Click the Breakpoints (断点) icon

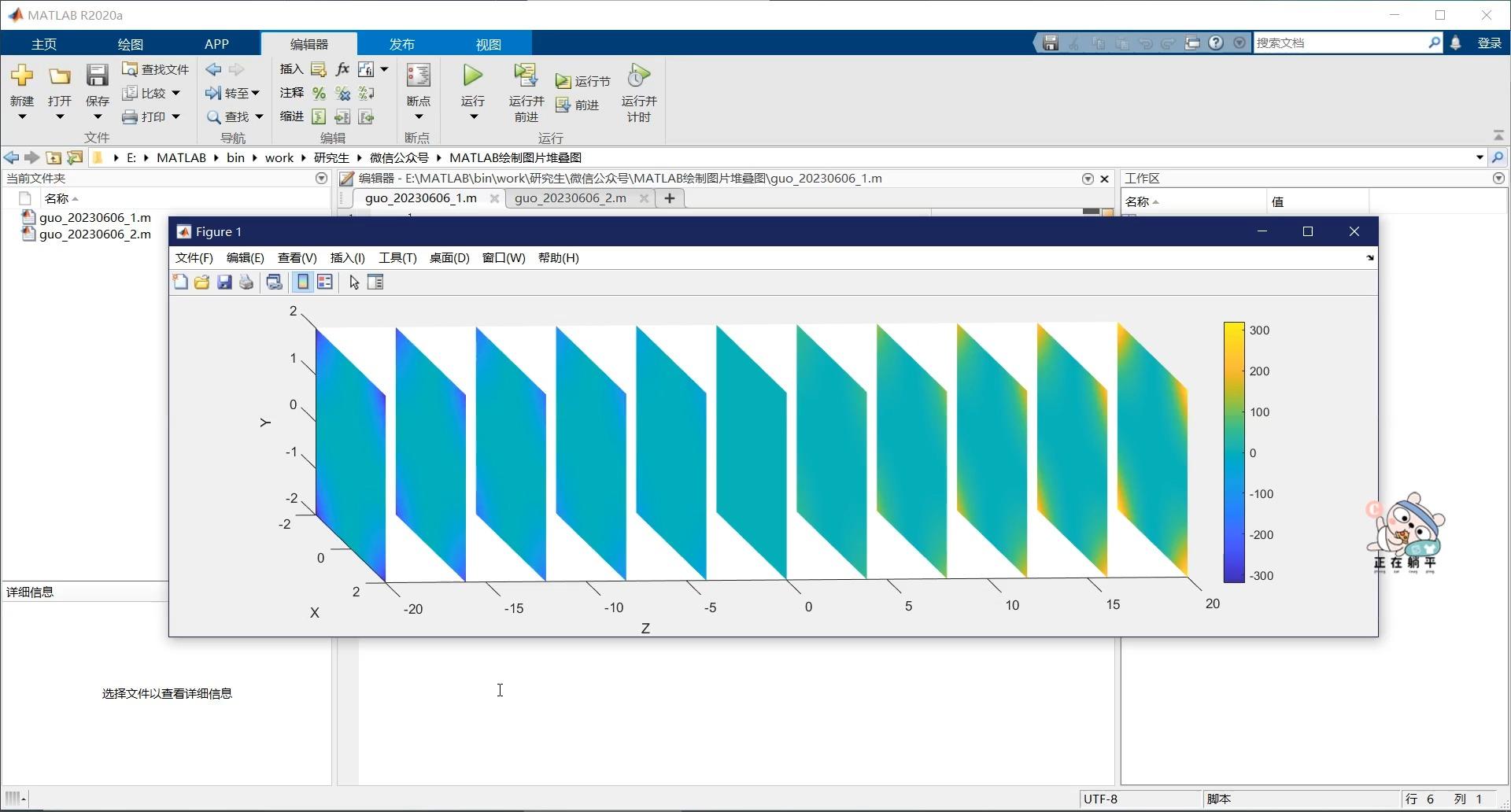click(418, 76)
